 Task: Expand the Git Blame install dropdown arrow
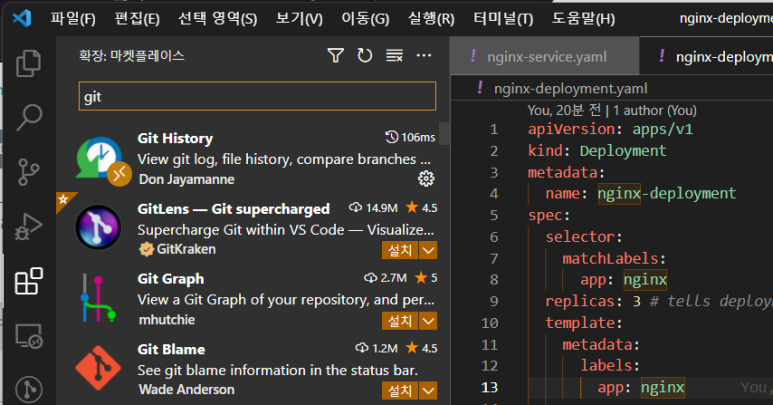[x=429, y=390]
